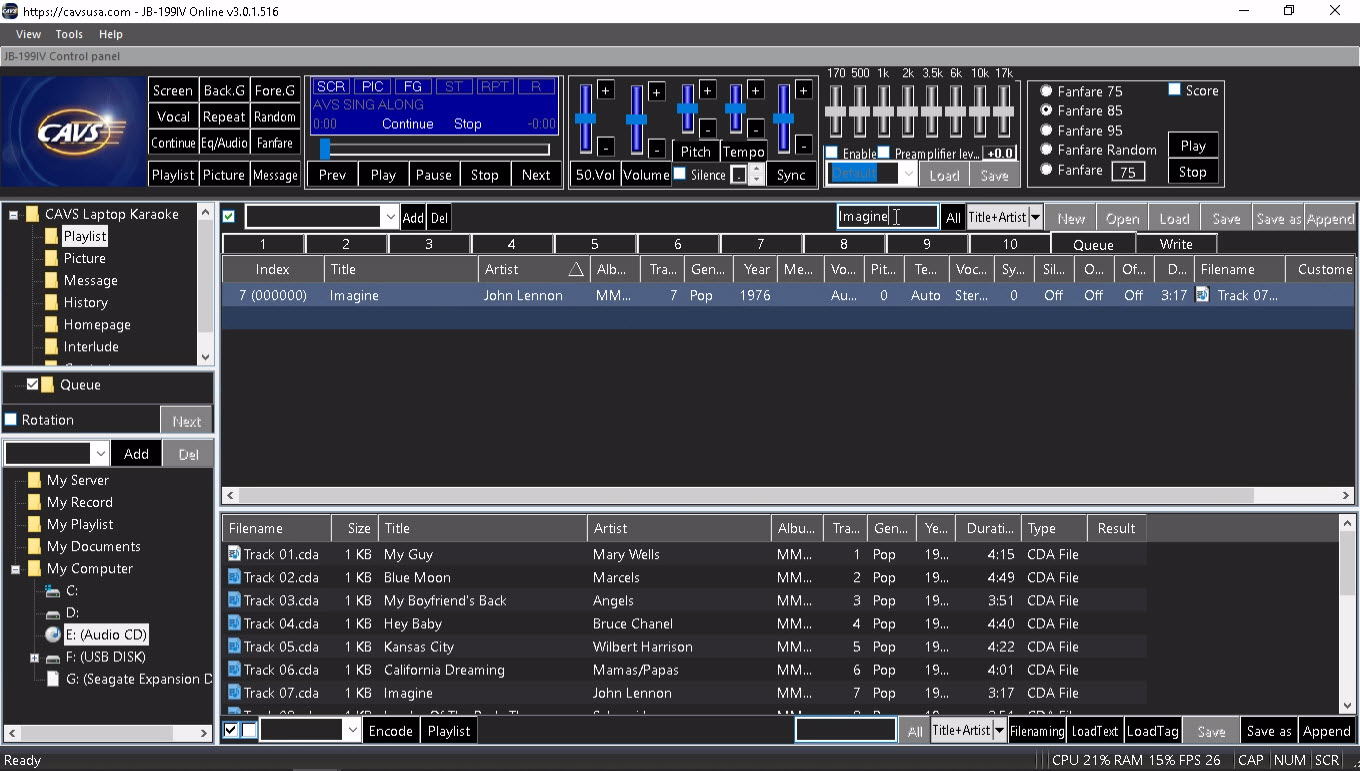This screenshot has height=771, width=1360.
Task: Enable the equalizer Enable checkbox
Action: pyautogui.click(x=832, y=153)
